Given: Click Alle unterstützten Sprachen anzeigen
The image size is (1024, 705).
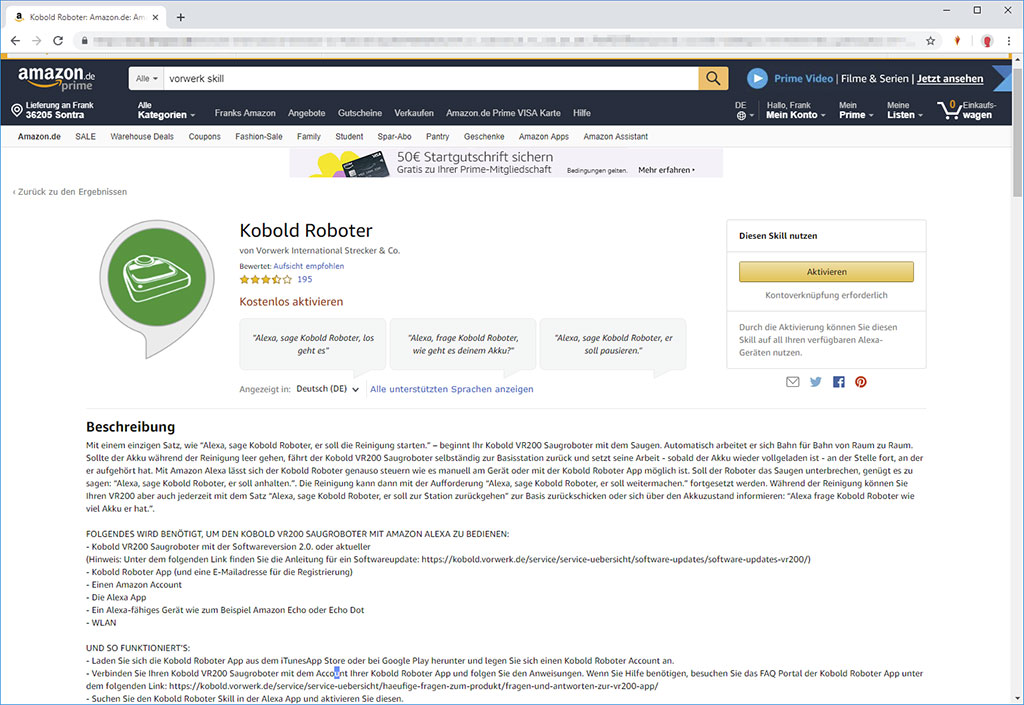Looking at the screenshot, I should point(451,389).
